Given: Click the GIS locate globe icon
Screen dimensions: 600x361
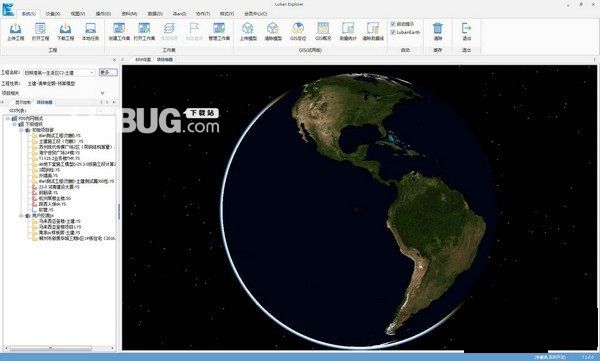Looking at the screenshot, I should pyautogui.click(x=298, y=29).
